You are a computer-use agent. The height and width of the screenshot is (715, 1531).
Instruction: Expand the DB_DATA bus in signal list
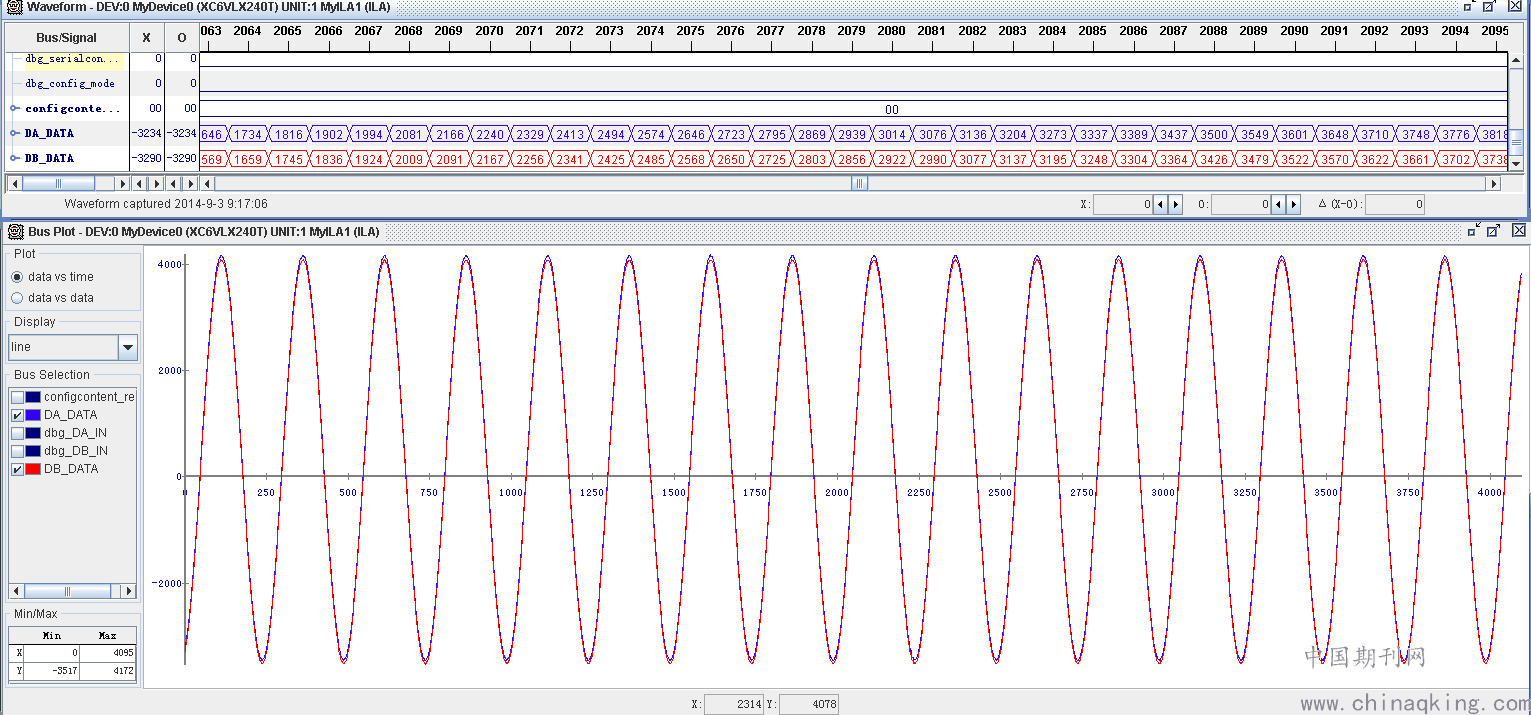[14, 158]
